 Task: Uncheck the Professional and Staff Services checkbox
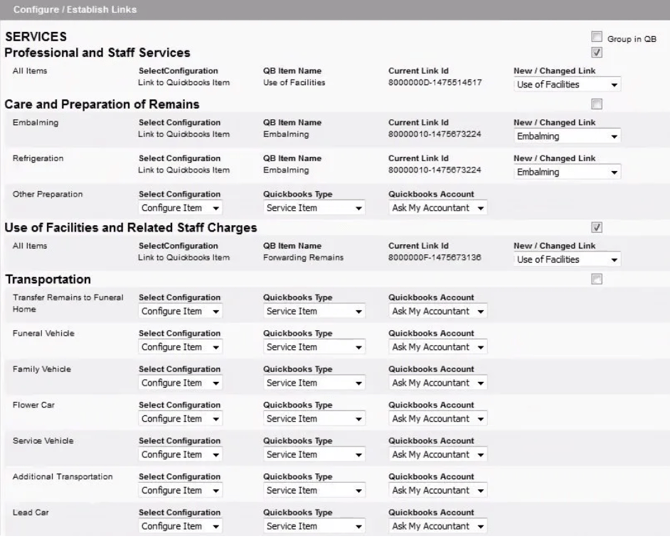[x=597, y=52]
